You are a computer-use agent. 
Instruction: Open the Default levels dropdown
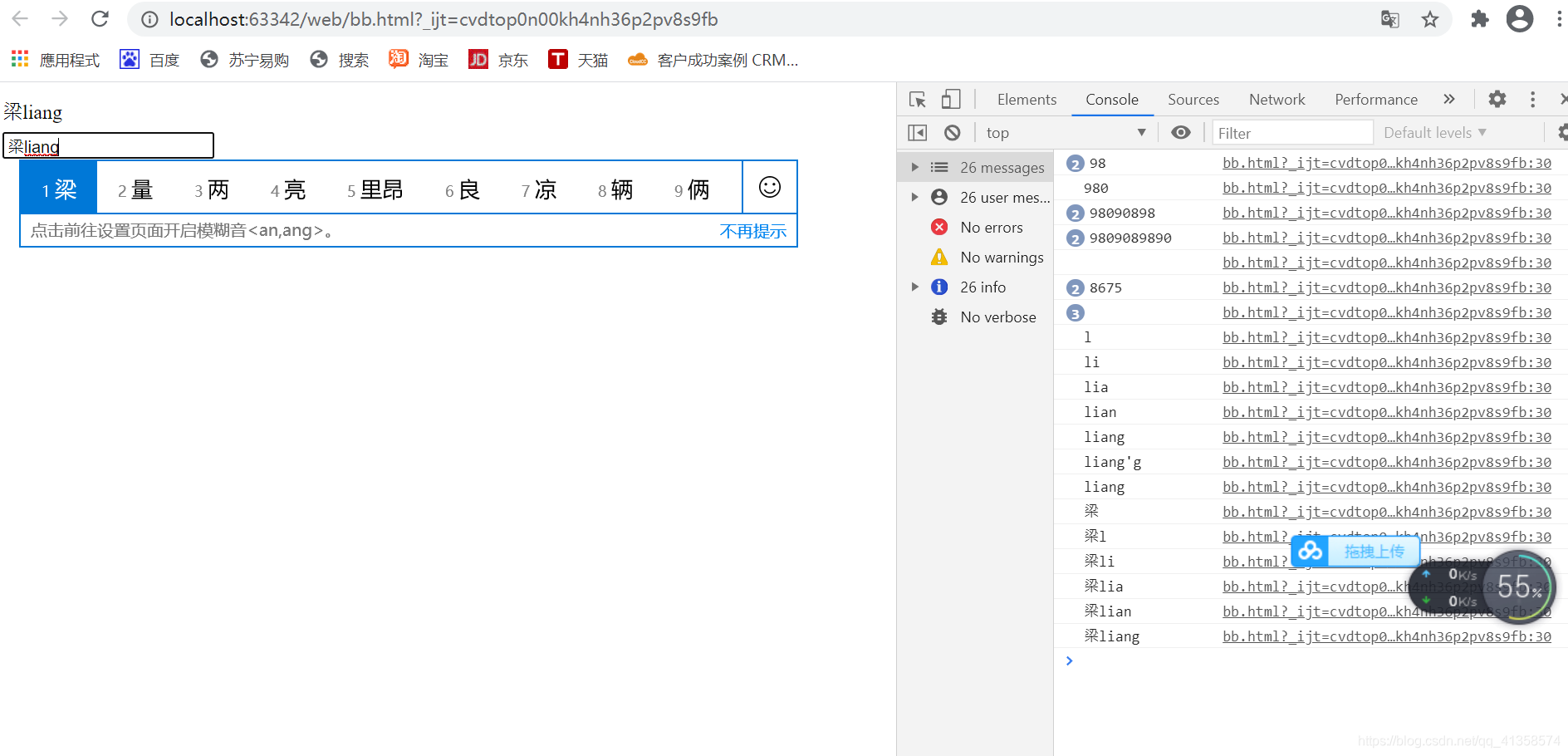[1434, 133]
